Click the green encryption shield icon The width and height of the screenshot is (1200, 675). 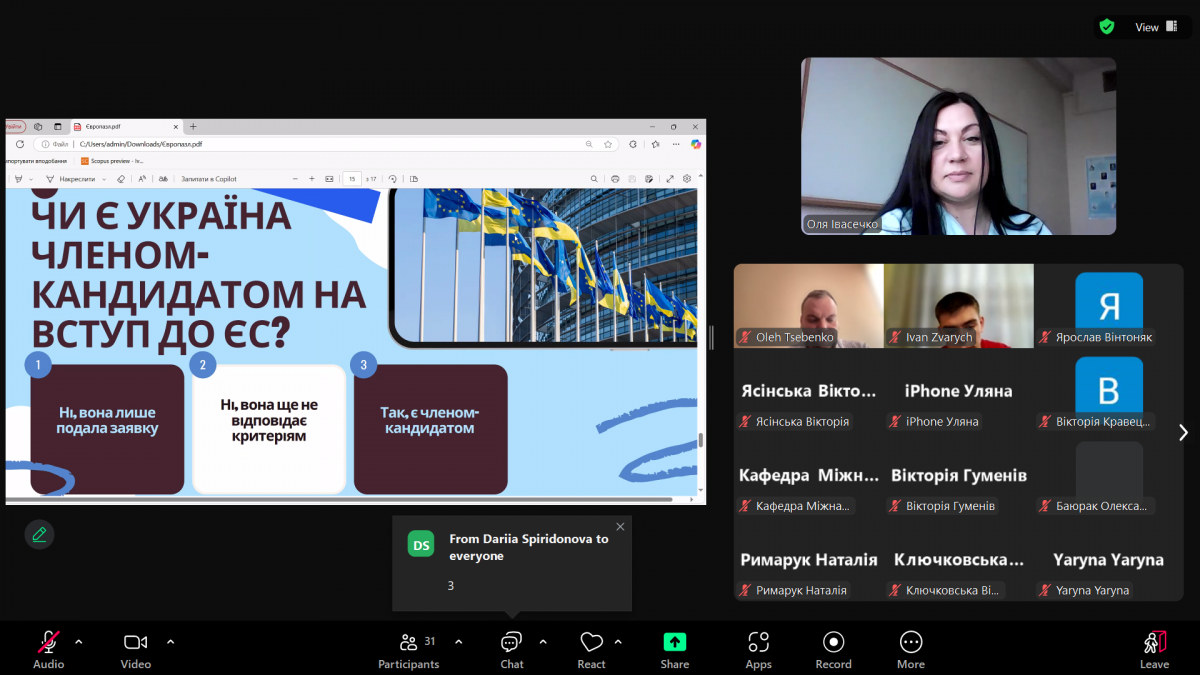(x=1107, y=27)
